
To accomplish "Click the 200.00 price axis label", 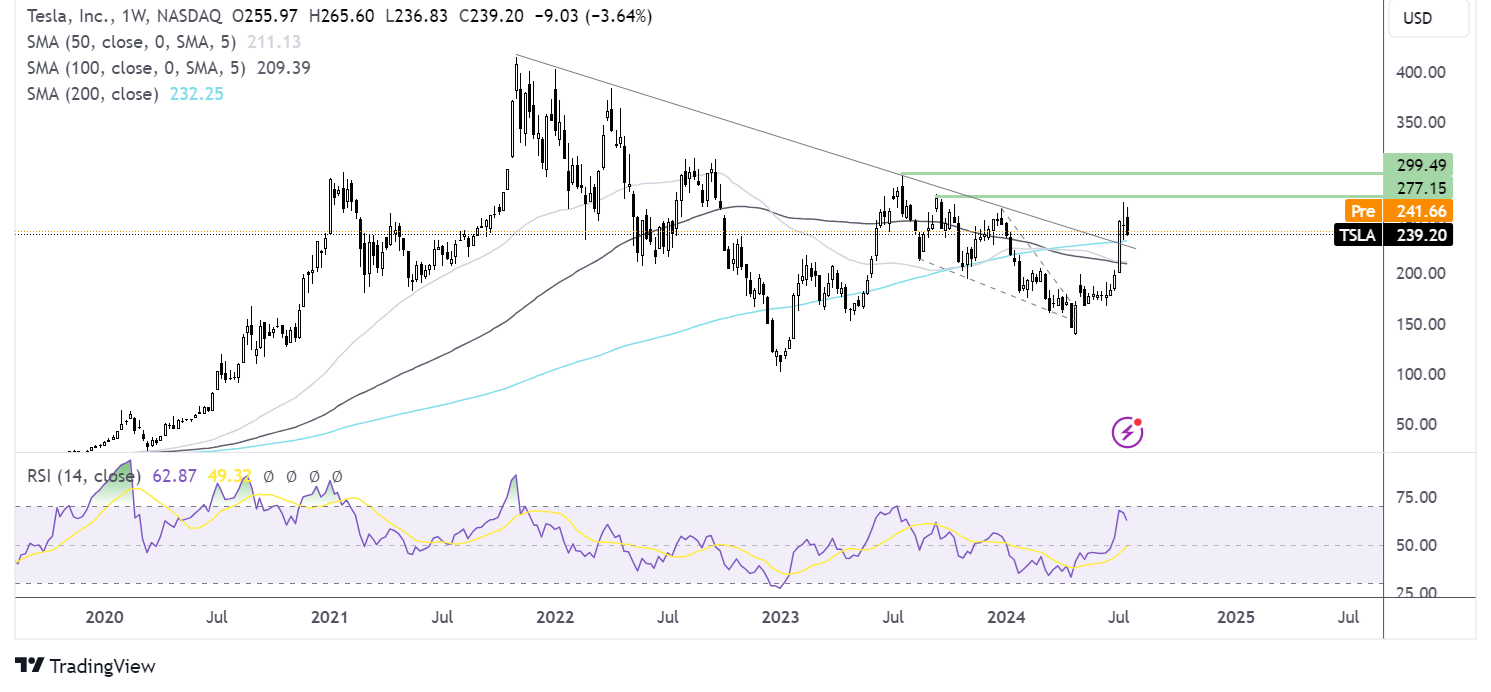I will (x=1420, y=273).
